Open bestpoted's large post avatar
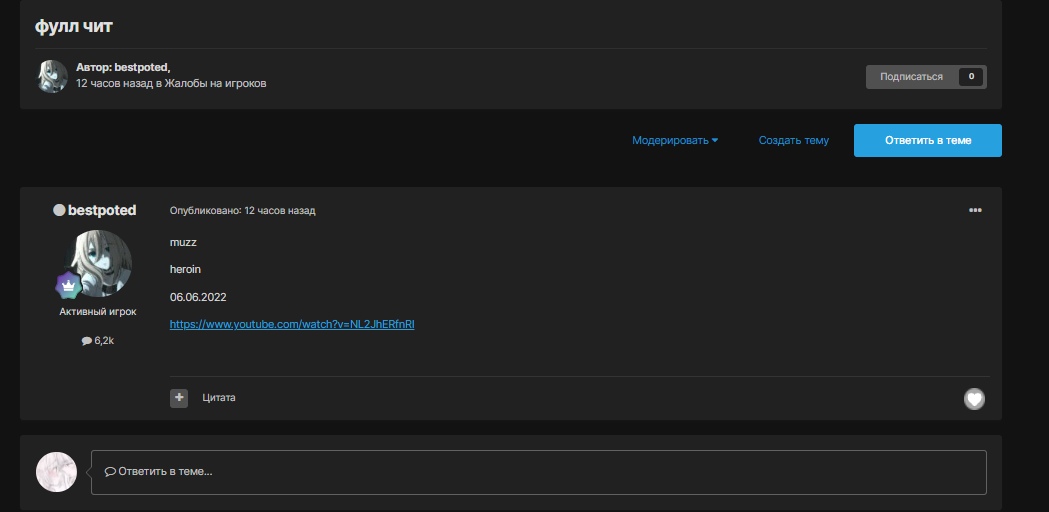This screenshot has width=1049, height=512. (98, 263)
